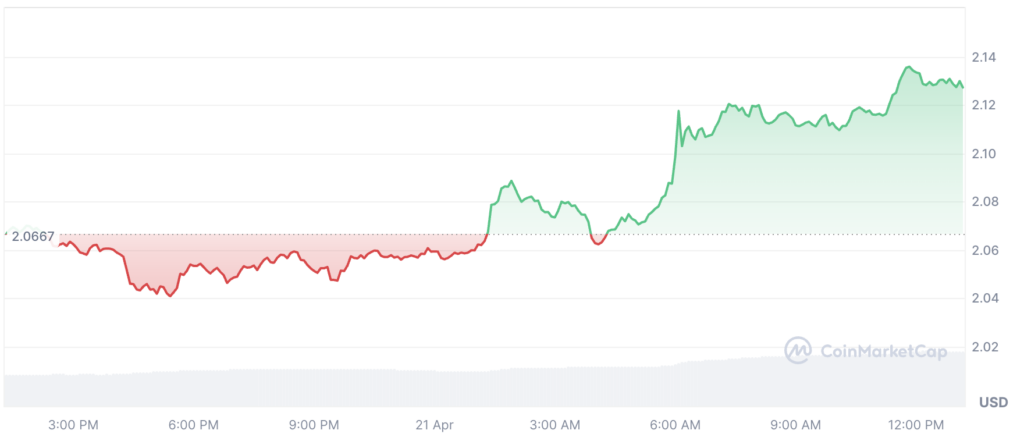The image size is (1024, 448).
Task: Click the 2.10 price axis label
Action: click(x=985, y=153)
